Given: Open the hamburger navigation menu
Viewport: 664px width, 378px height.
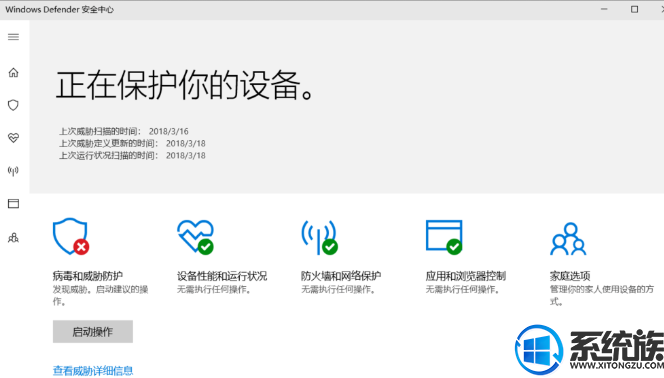Looking at the screenshot, I should tap(14, 37).
